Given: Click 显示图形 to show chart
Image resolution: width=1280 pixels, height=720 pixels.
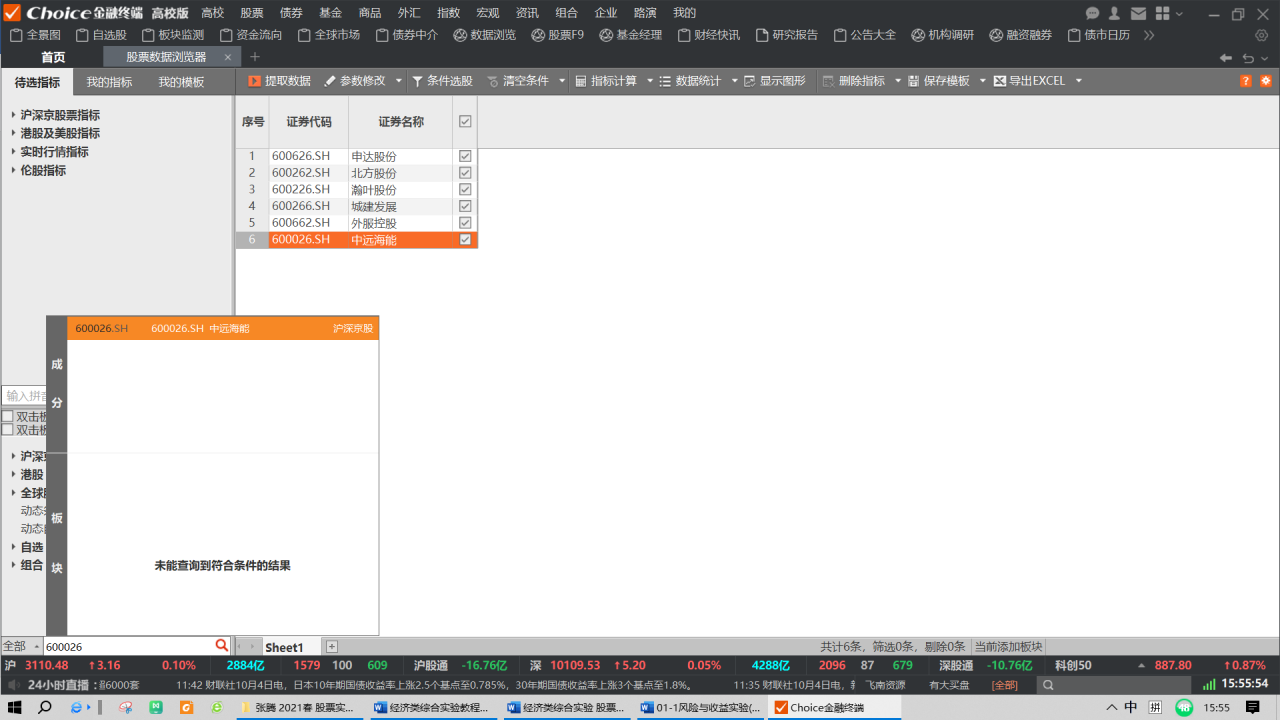Looking at the screenshot, I should click(775, 81).
